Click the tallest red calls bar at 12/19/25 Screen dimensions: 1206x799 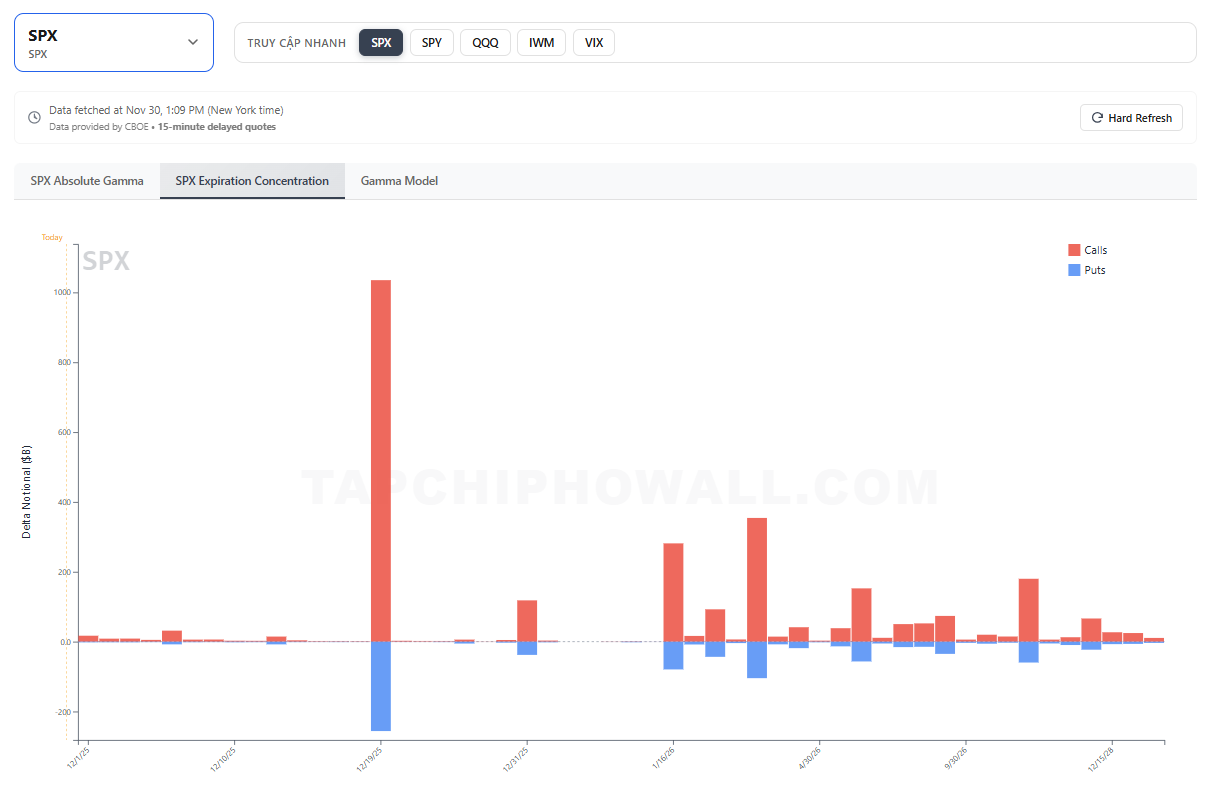[381, 460]
